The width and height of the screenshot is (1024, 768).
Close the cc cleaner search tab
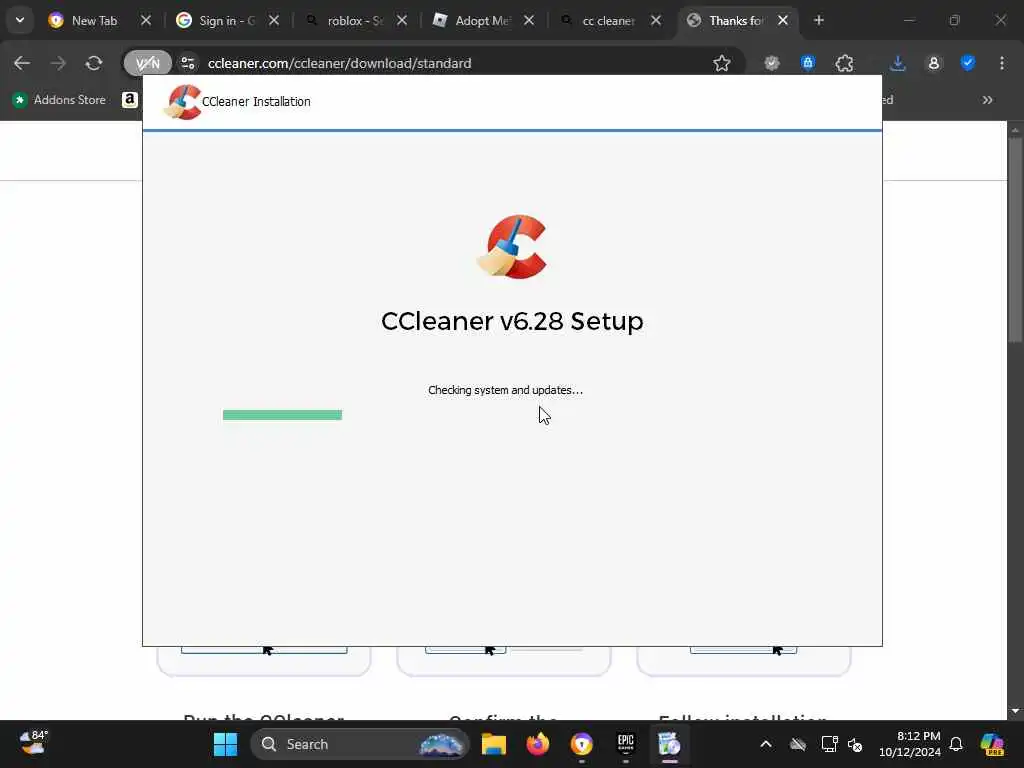tap(656, 20)
